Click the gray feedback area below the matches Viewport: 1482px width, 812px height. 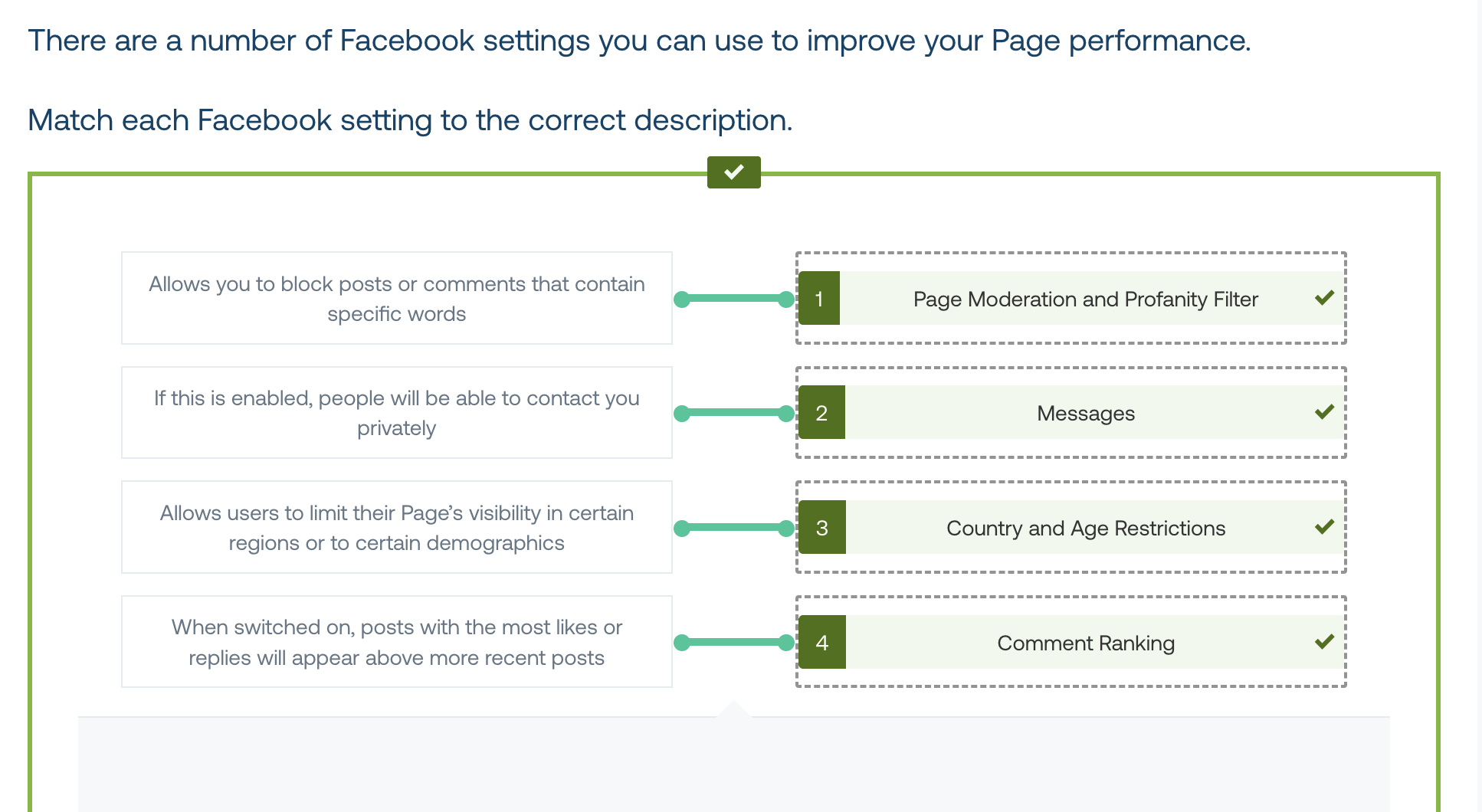(734, 765)
